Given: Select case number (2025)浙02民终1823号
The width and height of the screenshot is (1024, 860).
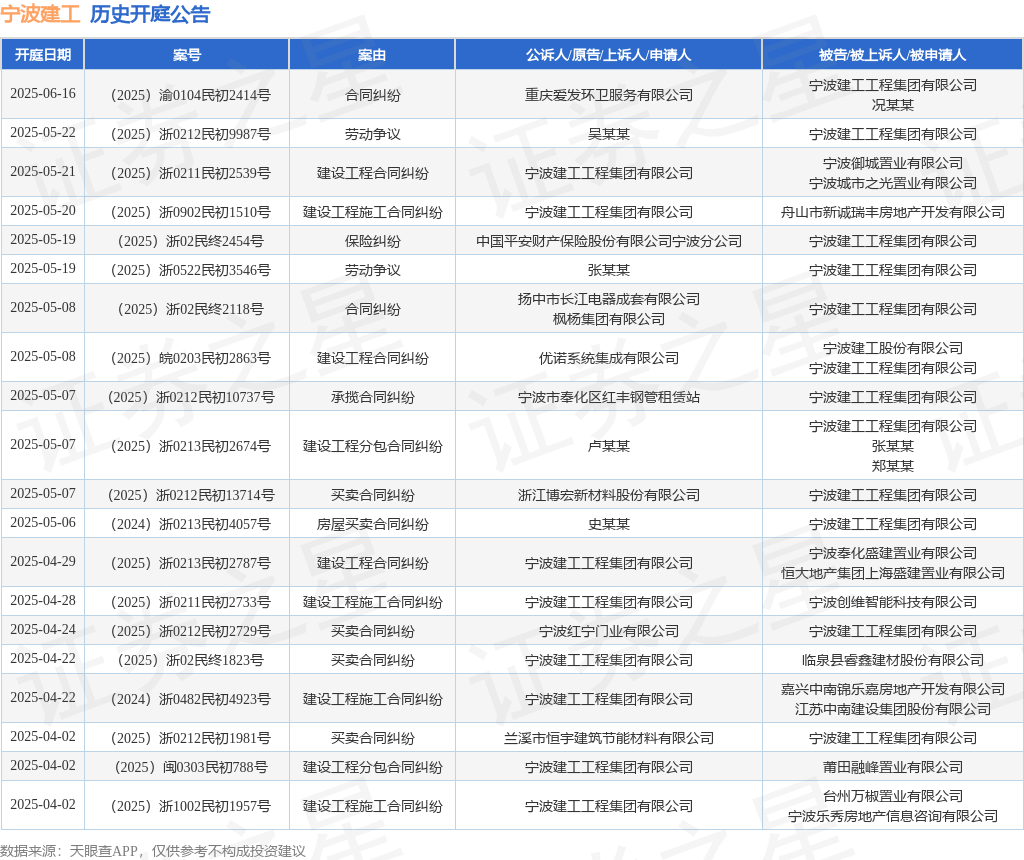Looking at the screenshot, I should point(190,660).
